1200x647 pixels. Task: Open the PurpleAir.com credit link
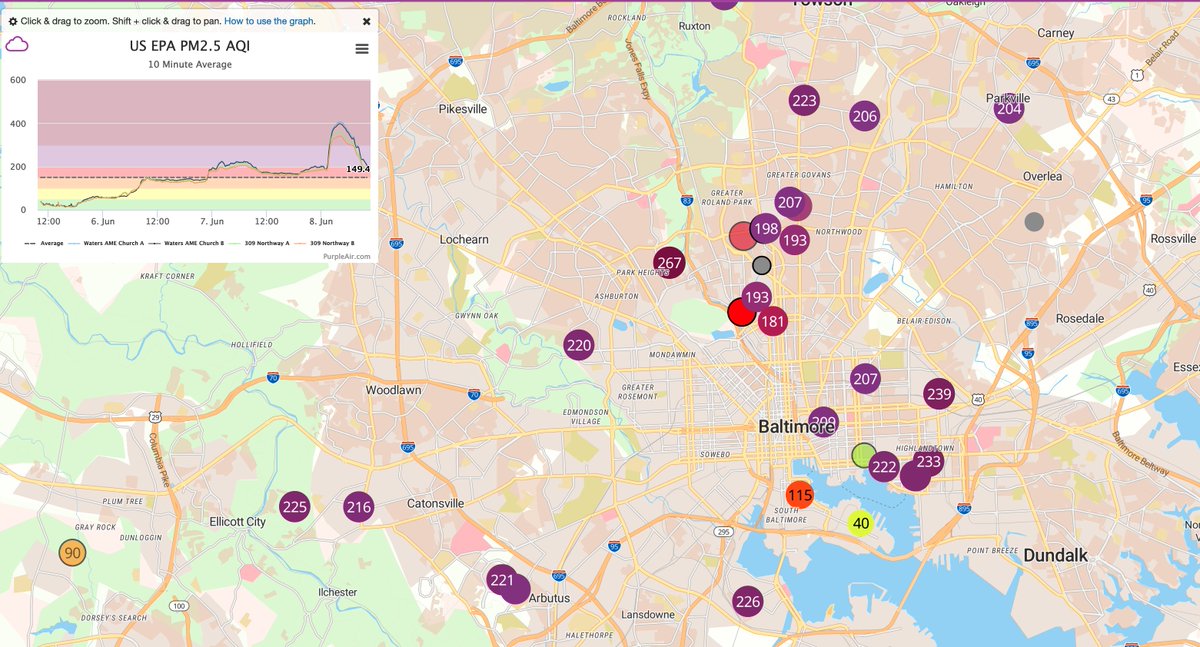click(x=347, y=256)
